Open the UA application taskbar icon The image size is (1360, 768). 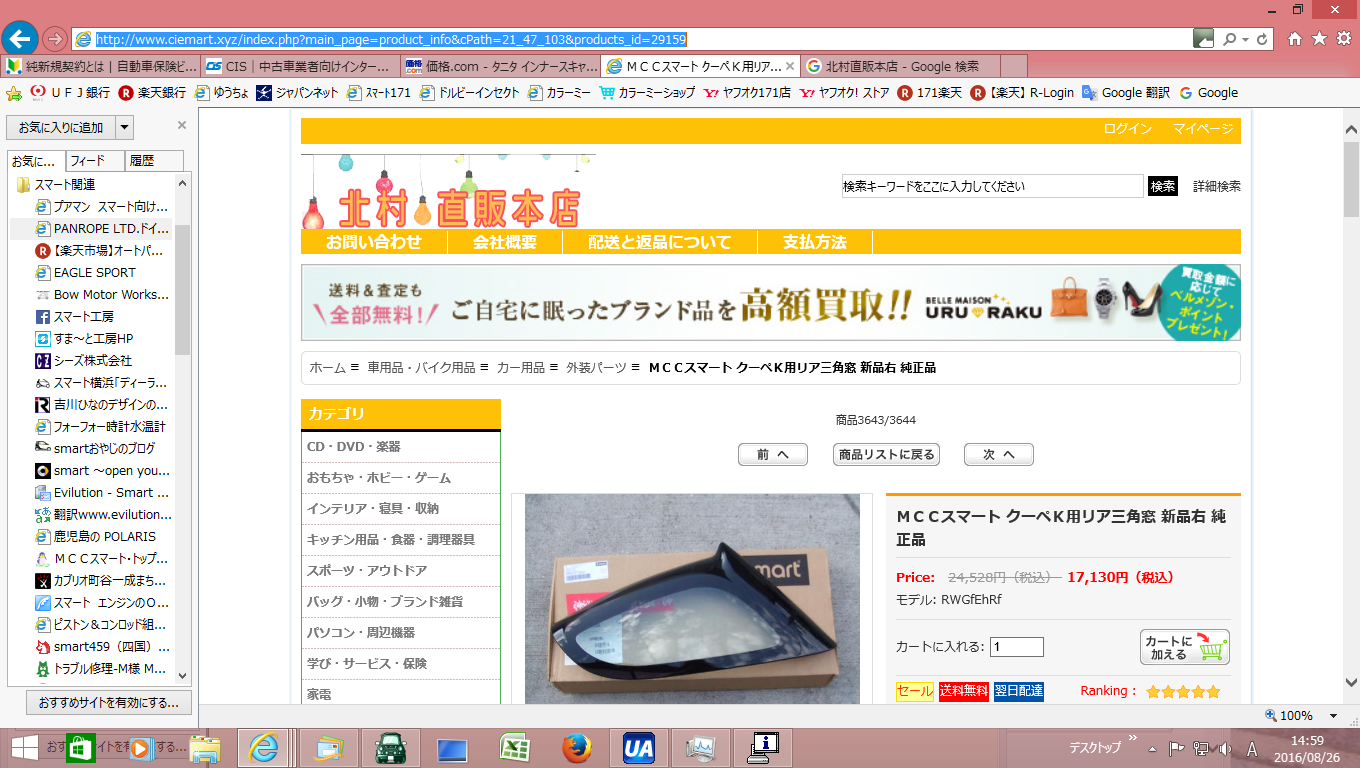click(x=638, y=748)
